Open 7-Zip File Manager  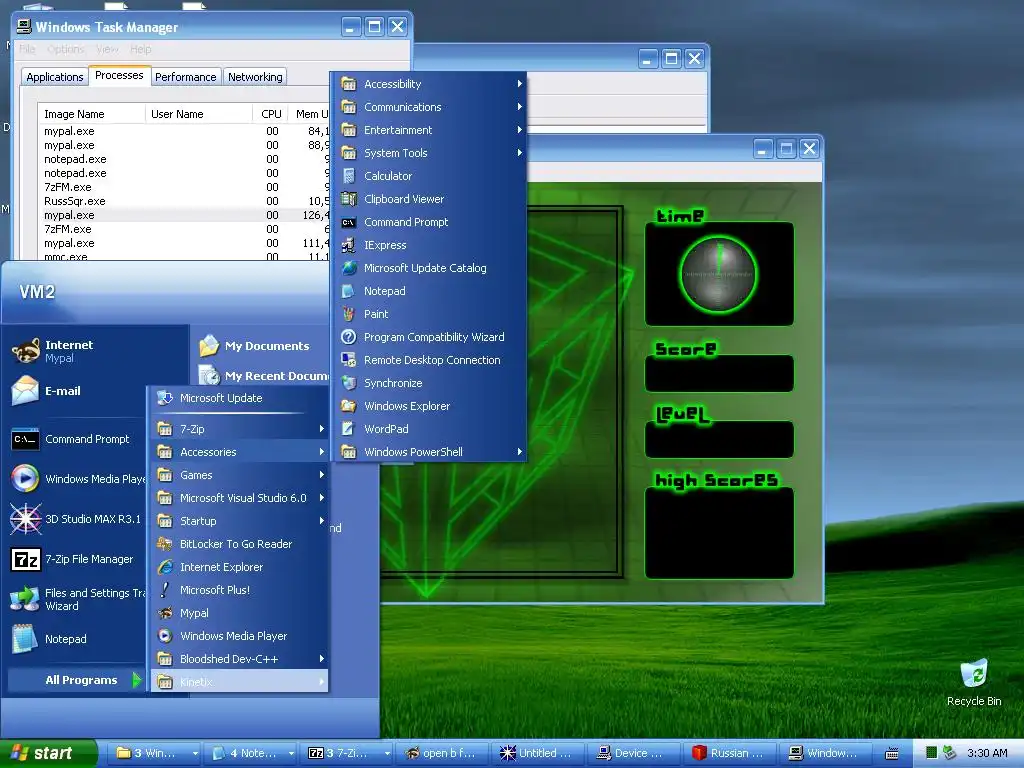77,559
